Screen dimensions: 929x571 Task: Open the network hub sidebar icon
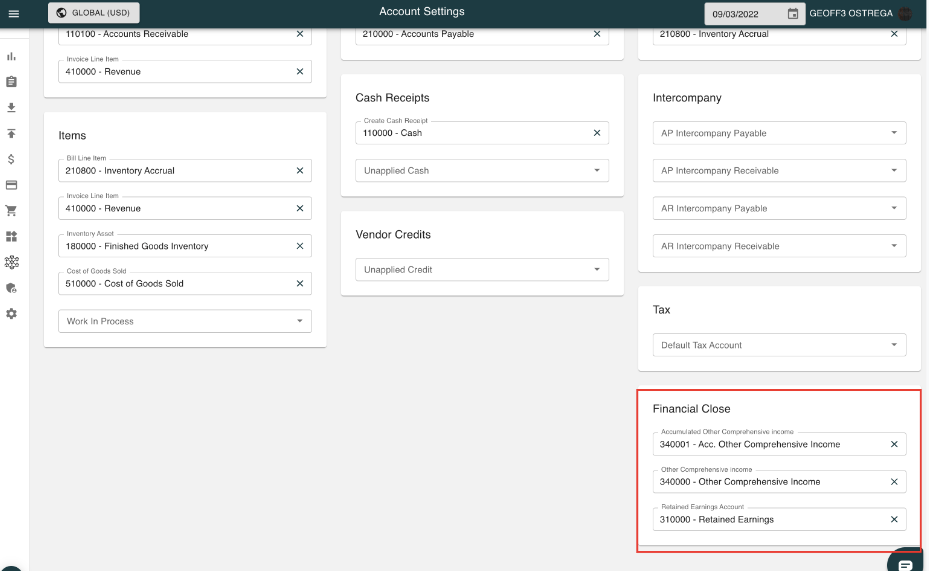coord(11,262)
